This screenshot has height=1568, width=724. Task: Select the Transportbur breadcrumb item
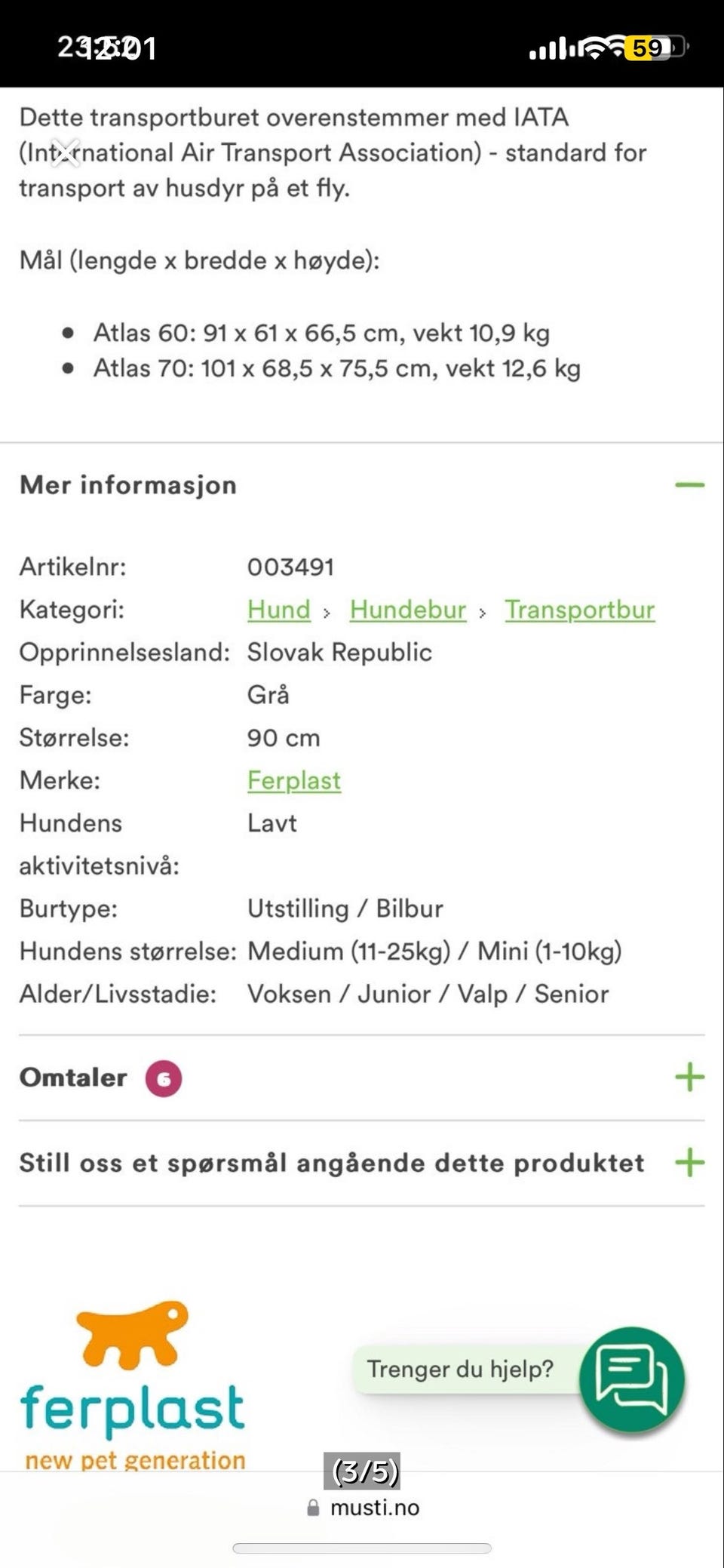(580, 610)
